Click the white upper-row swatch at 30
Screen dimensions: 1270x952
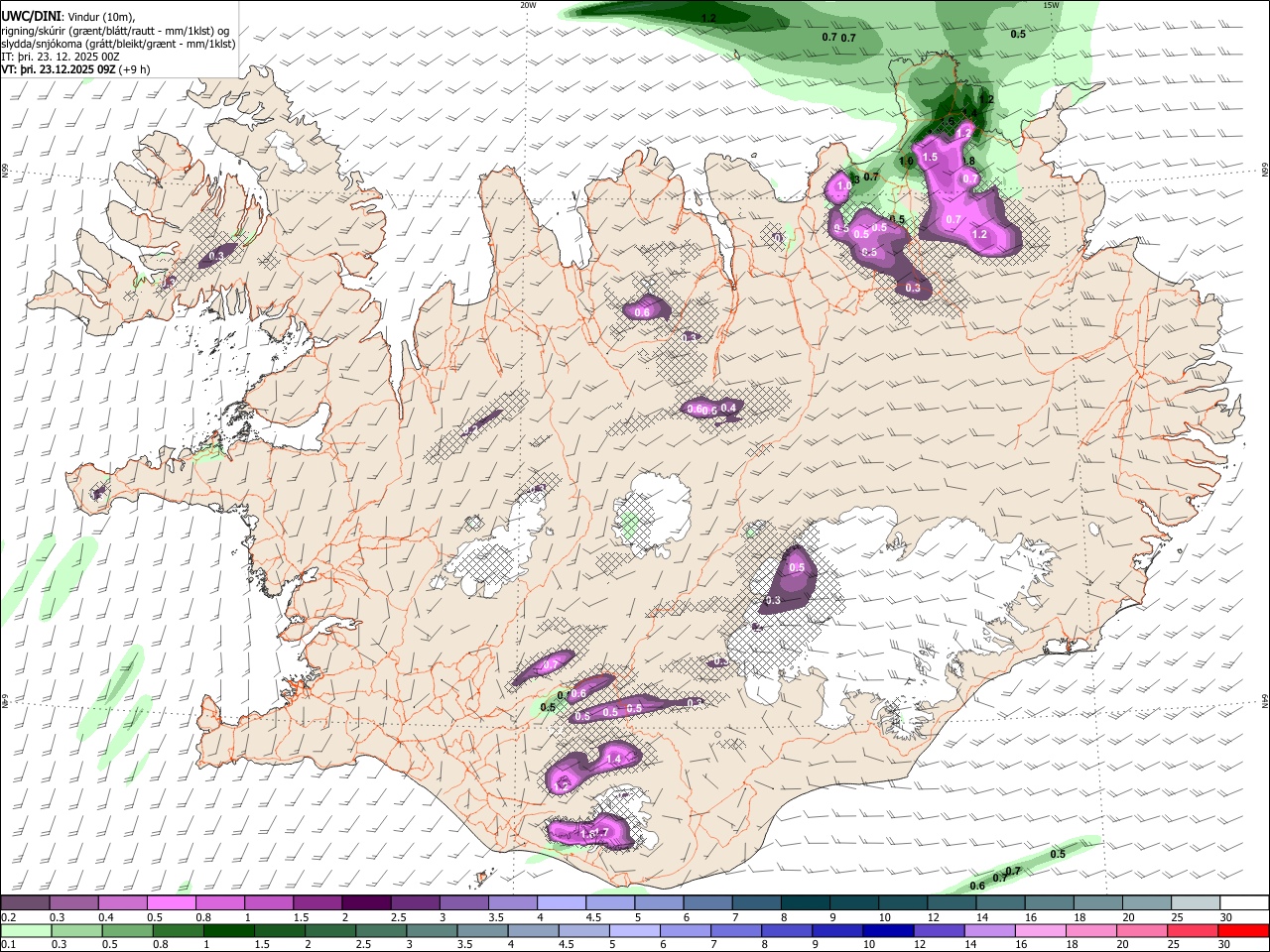(x=1244, y=902)
